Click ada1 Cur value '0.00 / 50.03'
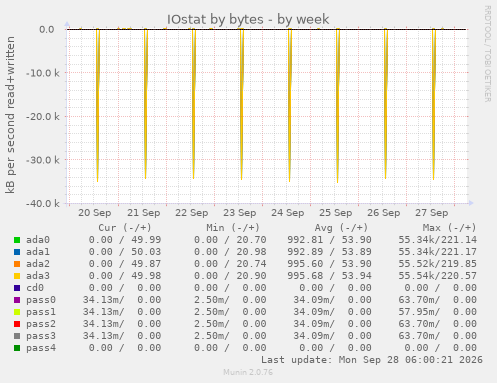This screenshot has width=497, height=383. coord(125,252)
